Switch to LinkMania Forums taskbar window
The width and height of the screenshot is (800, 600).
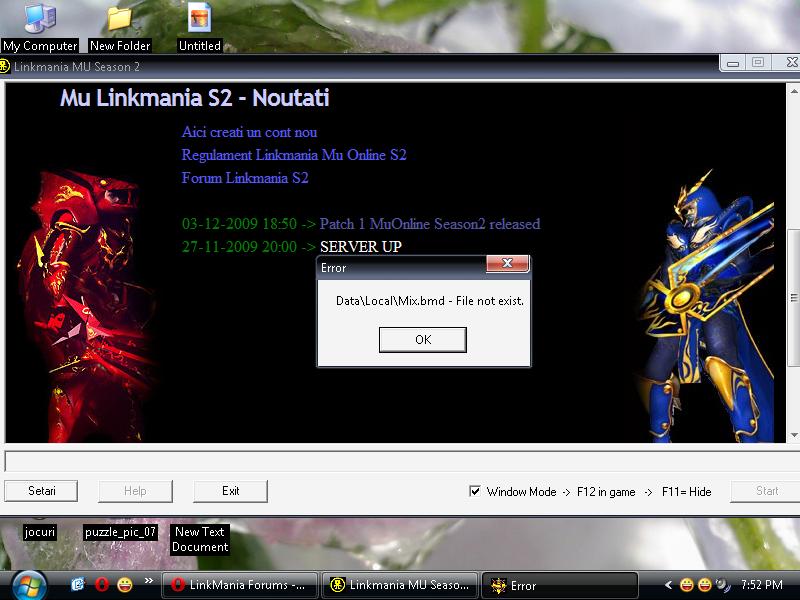coord(240,585)
